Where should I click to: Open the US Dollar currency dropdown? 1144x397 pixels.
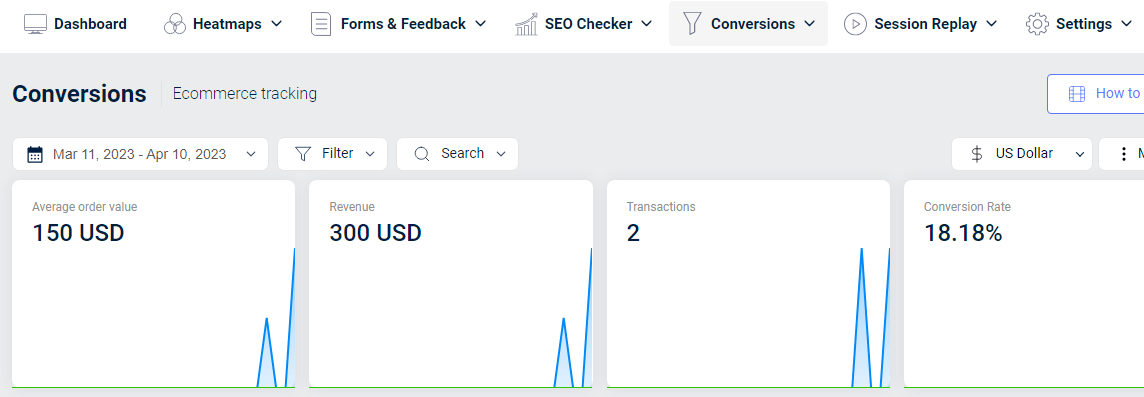coord(1021,154)
